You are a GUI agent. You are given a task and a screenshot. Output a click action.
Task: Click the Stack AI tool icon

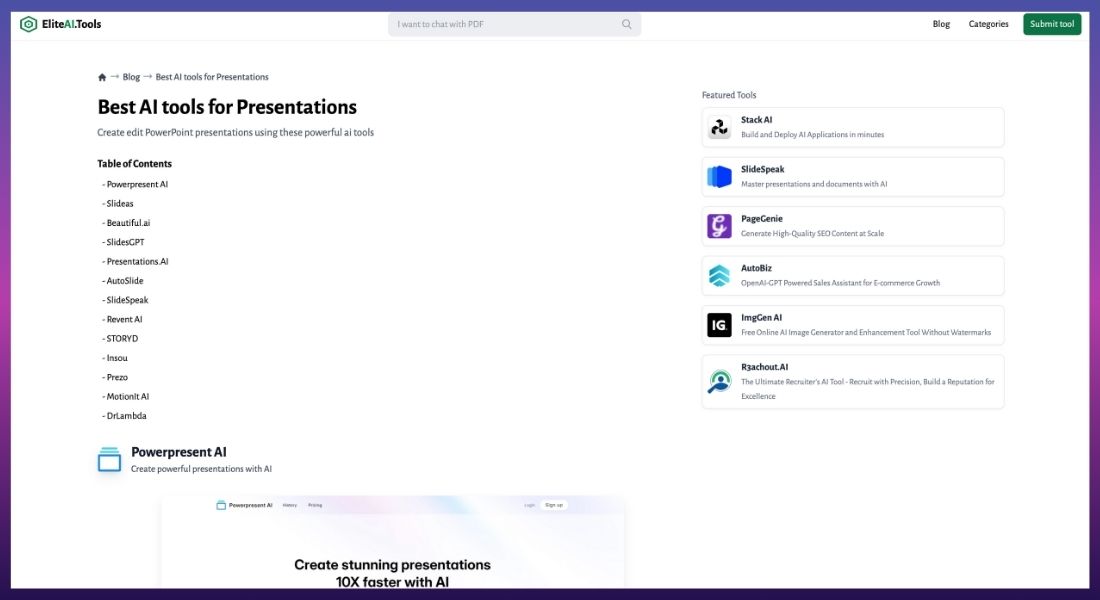tap(719, 127)
